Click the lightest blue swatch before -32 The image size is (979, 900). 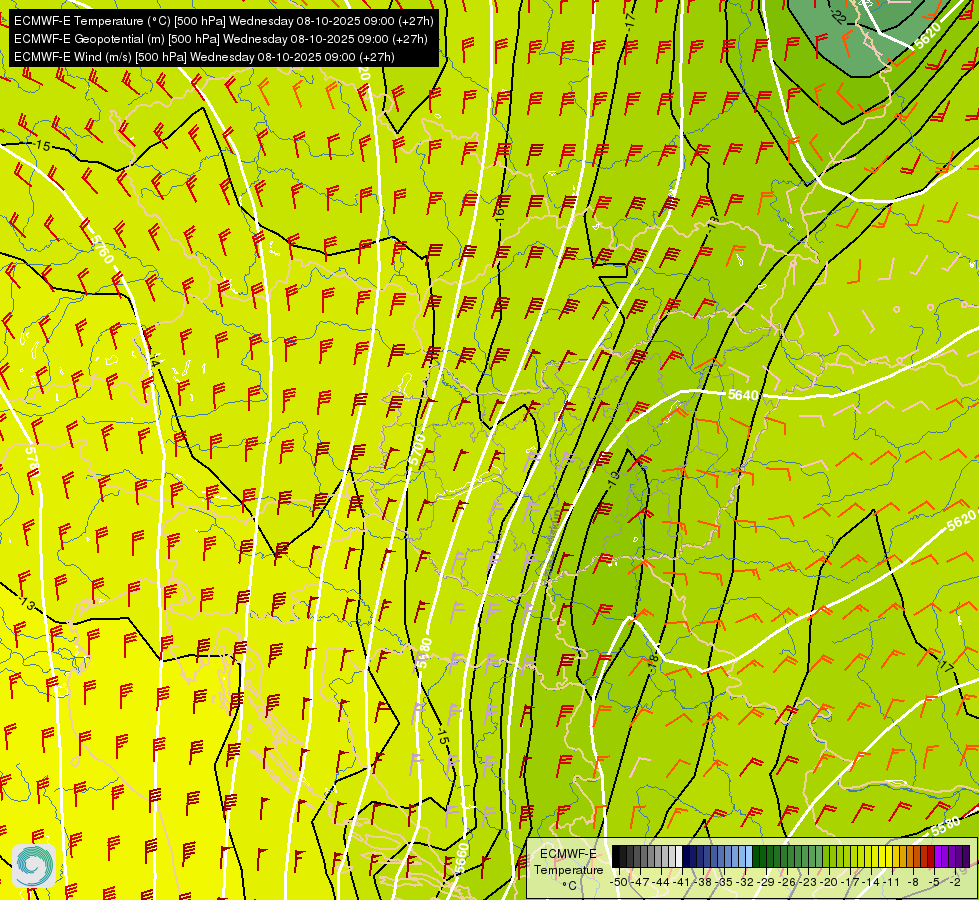pyautogui.click(x=749, y=856)
